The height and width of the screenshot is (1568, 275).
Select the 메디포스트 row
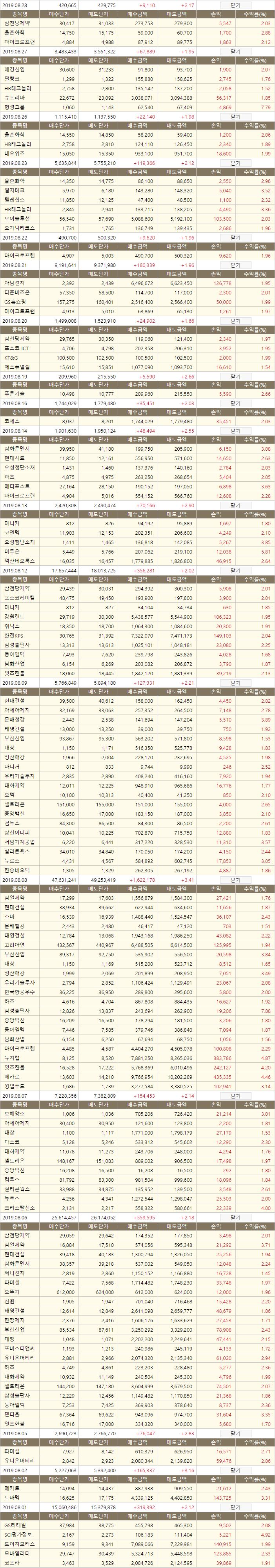pos(137,486)
